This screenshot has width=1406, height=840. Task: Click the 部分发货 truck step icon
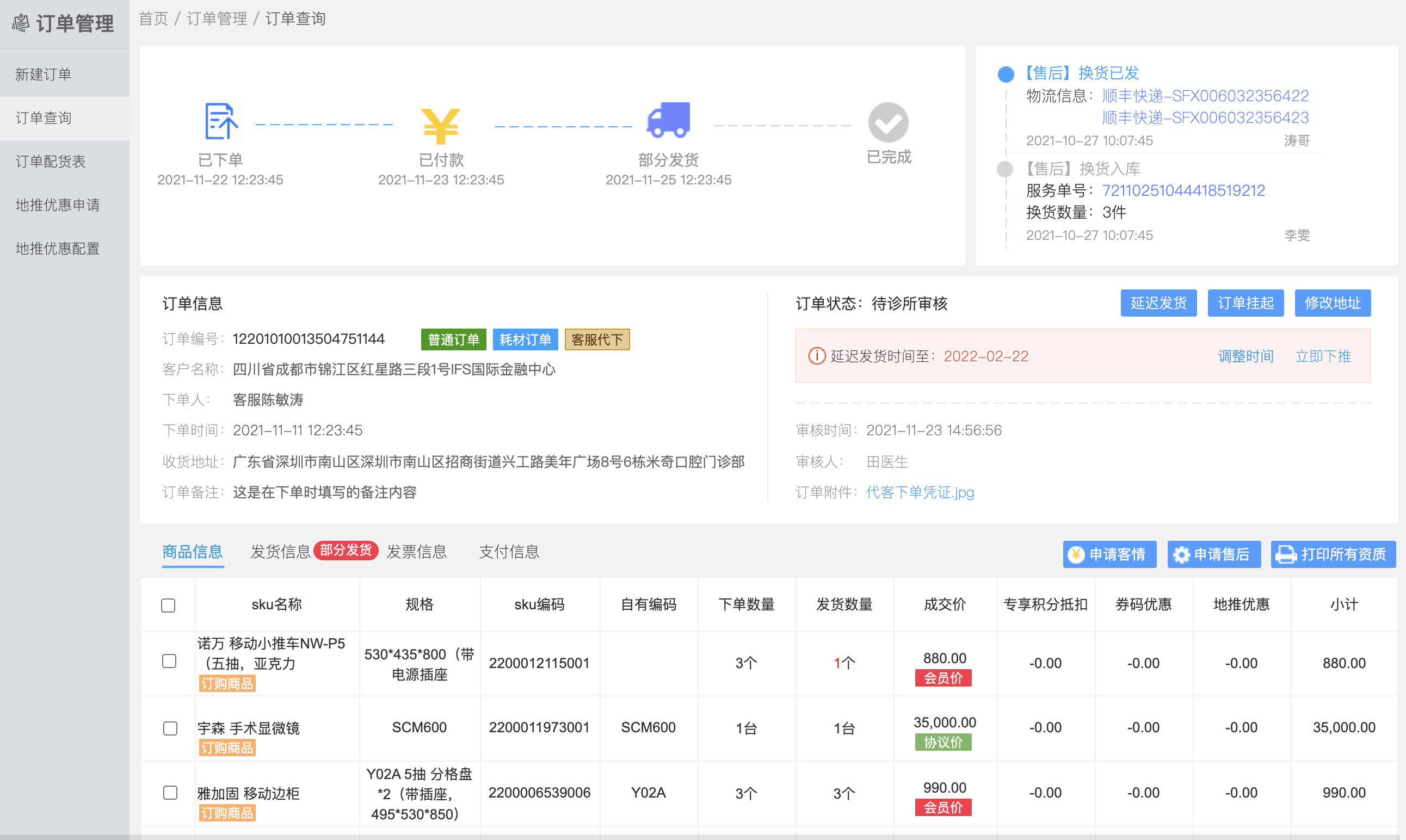pyautogui.click(x=669, y=120)
